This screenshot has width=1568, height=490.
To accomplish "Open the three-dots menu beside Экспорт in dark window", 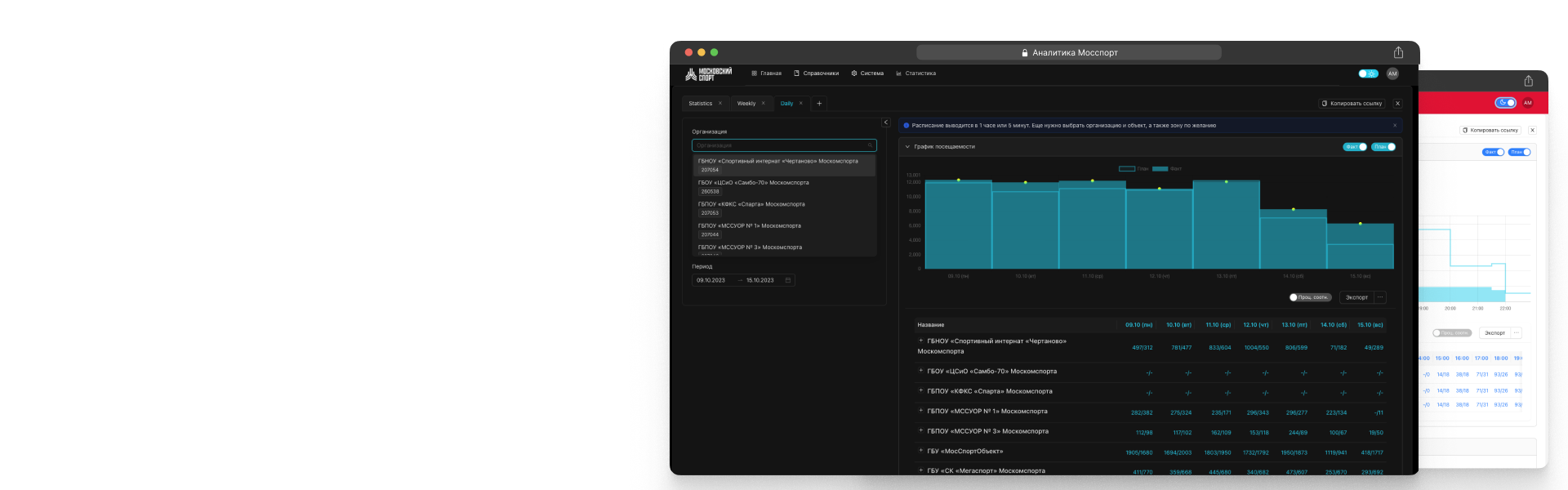I will pos(1381,297).
